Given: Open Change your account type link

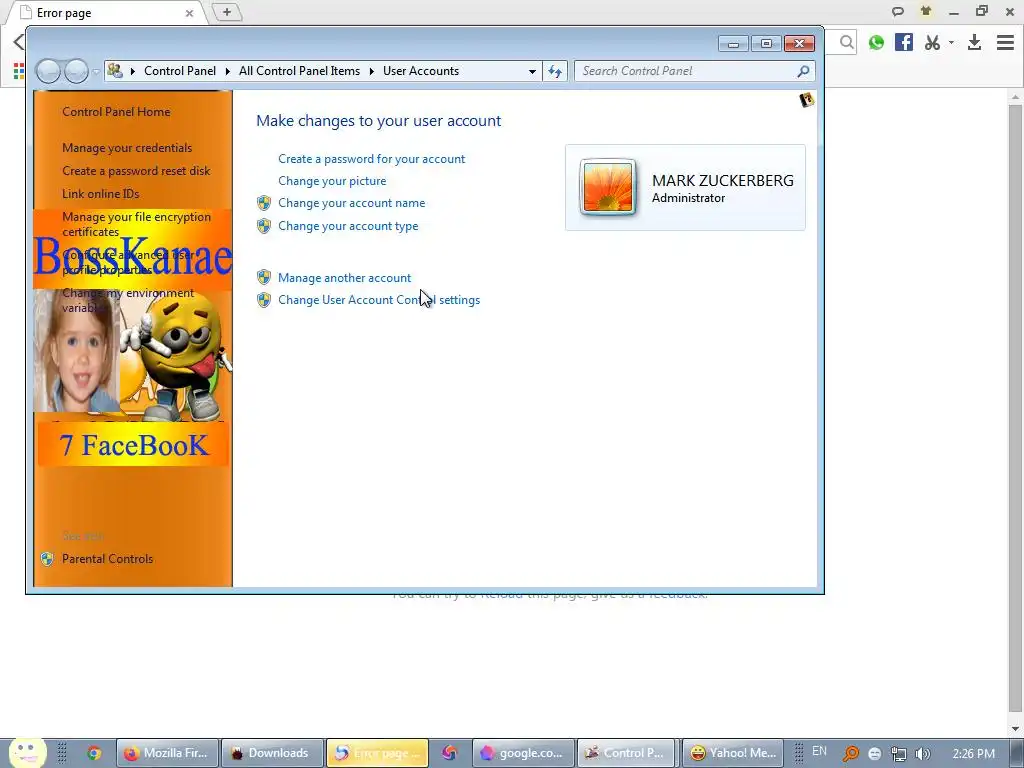Looking at the screenshot, I should (x=348, y=226).
